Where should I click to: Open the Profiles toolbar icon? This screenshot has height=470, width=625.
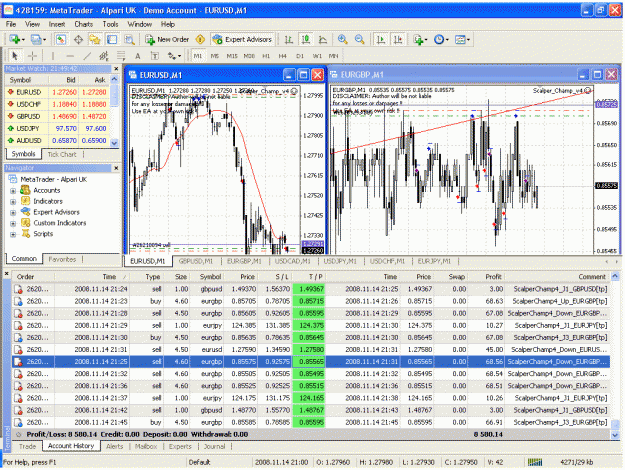[x=38, y=39]
